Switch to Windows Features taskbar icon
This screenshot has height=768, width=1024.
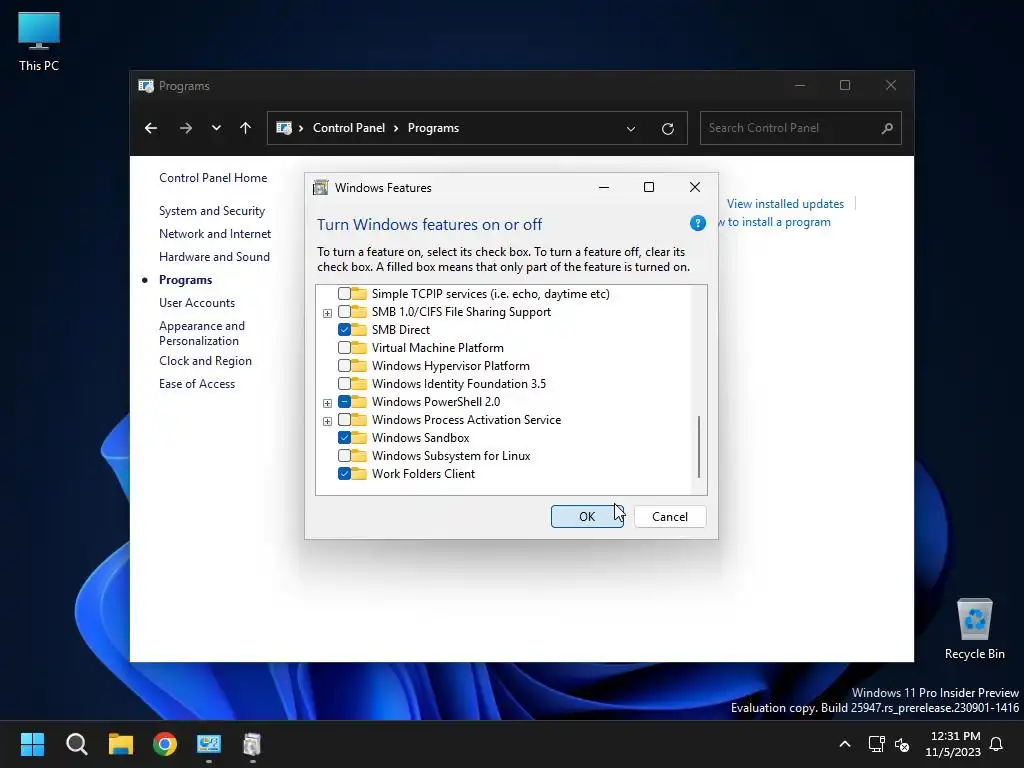252,744
